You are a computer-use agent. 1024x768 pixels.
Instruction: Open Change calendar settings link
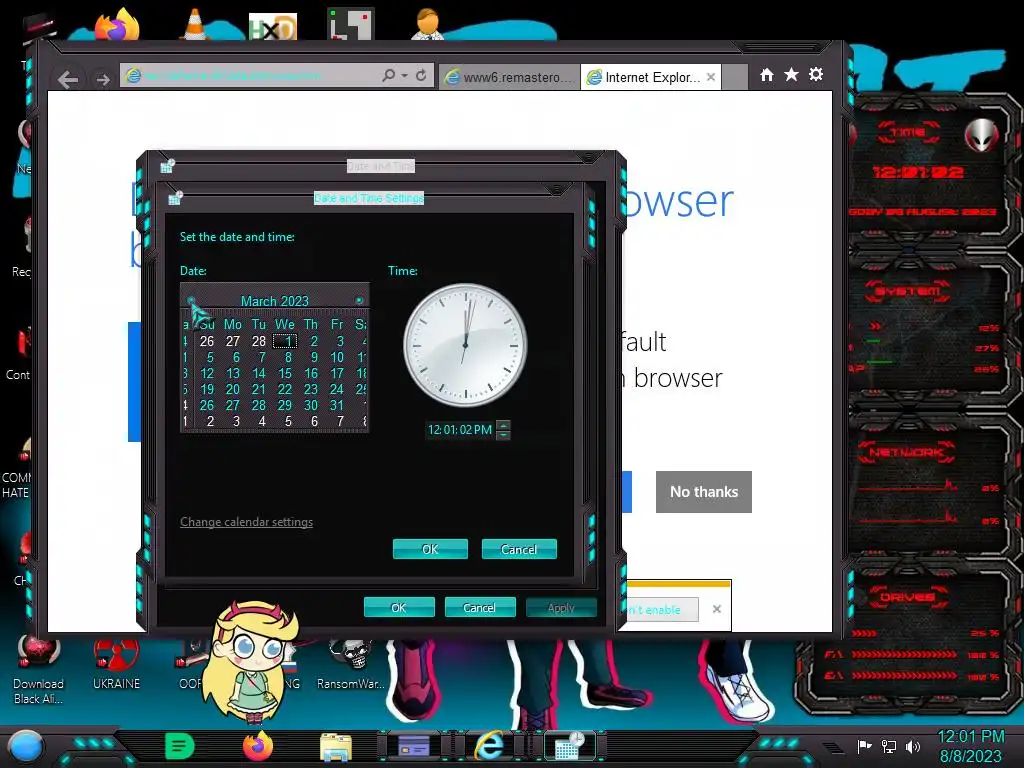[x=246, y=522]
